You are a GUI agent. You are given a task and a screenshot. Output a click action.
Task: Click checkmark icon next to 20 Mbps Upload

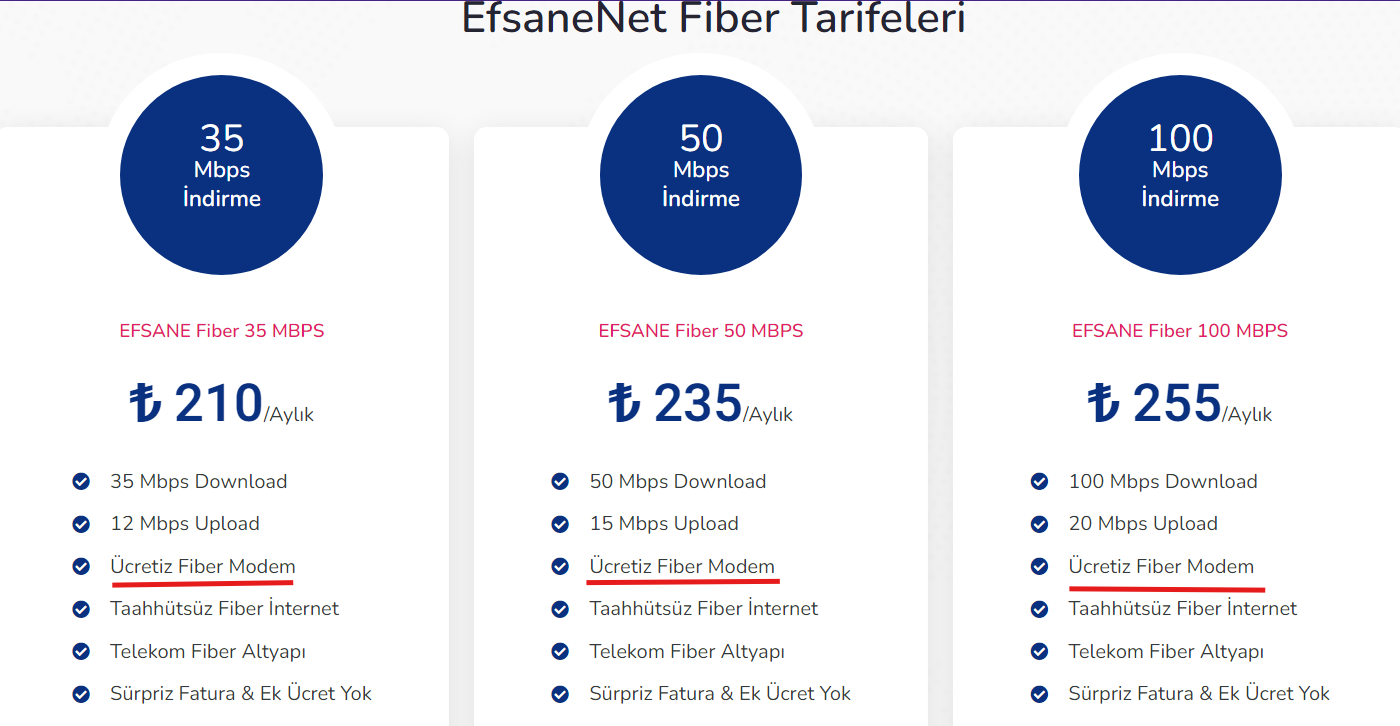(x=1039, y=524)
